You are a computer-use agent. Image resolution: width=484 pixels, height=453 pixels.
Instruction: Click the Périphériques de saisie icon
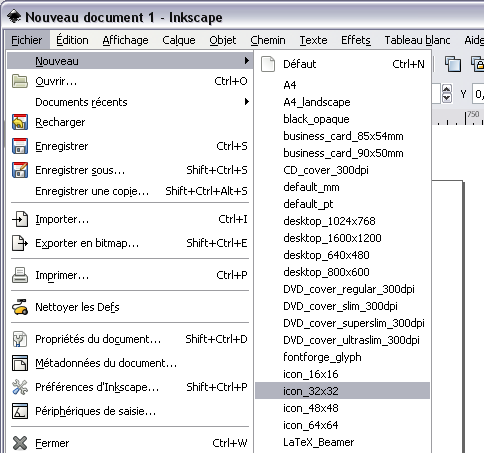[x=20, y=411]
